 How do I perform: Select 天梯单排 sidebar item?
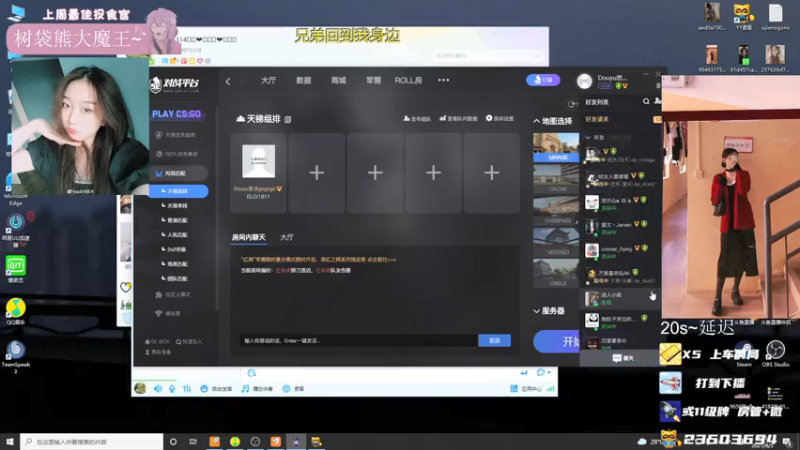coord(175,206)
